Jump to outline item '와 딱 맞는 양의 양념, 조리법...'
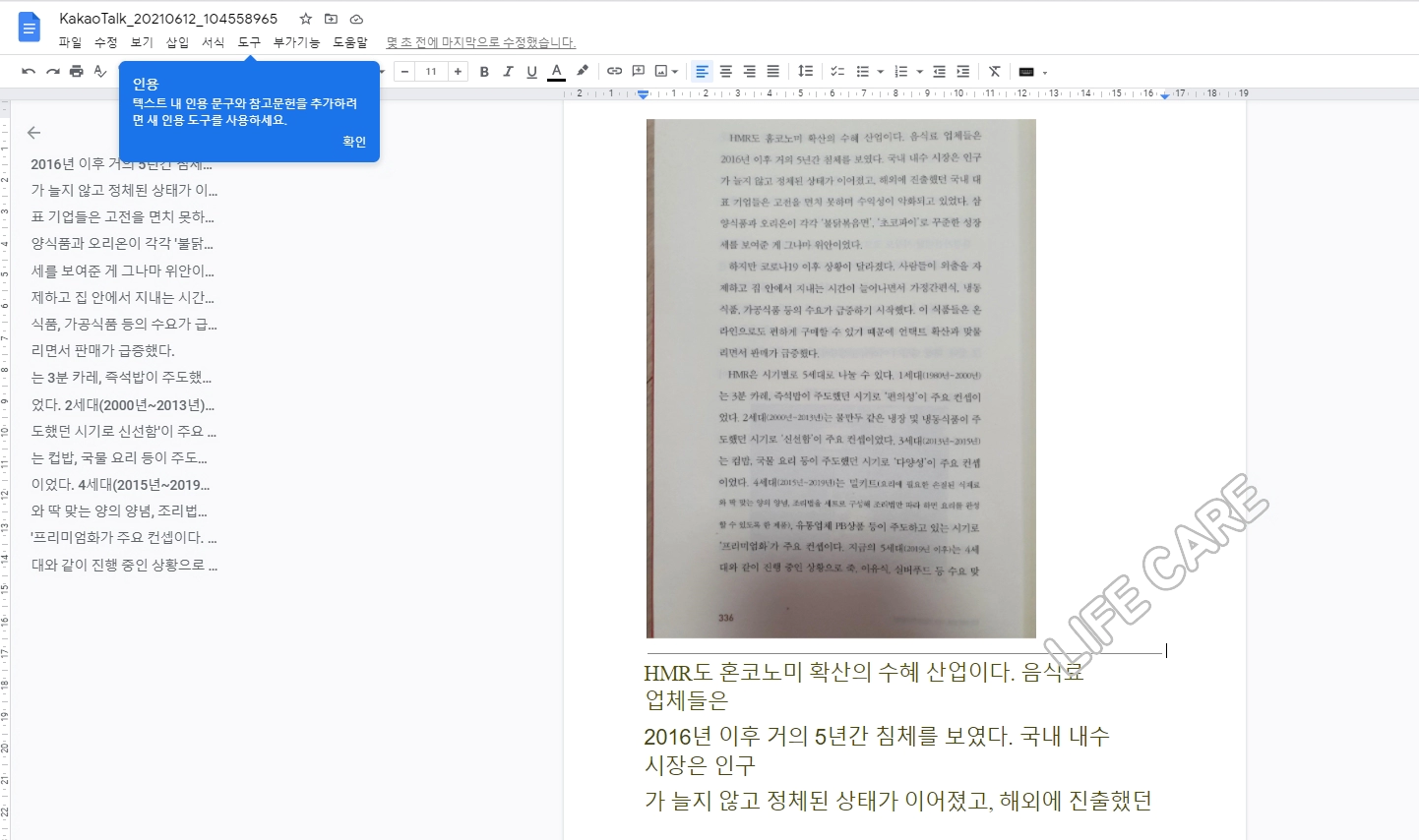Screen dimensions: 1419x840 [119, 510]
